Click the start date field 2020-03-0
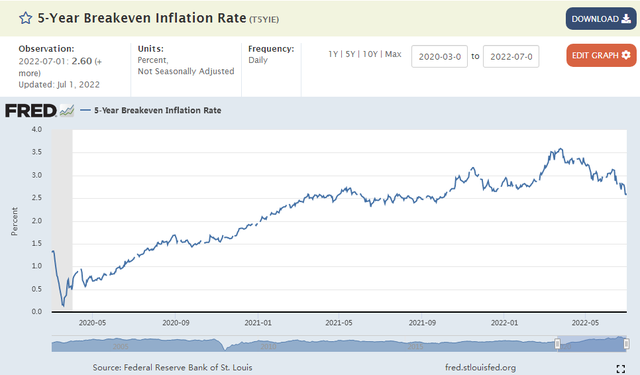 [x=440, y=57]
